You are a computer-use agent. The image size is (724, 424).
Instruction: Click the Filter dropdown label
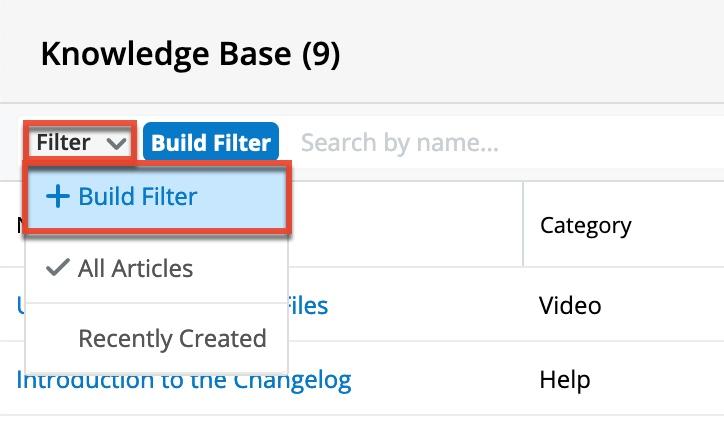click(63, 143)
